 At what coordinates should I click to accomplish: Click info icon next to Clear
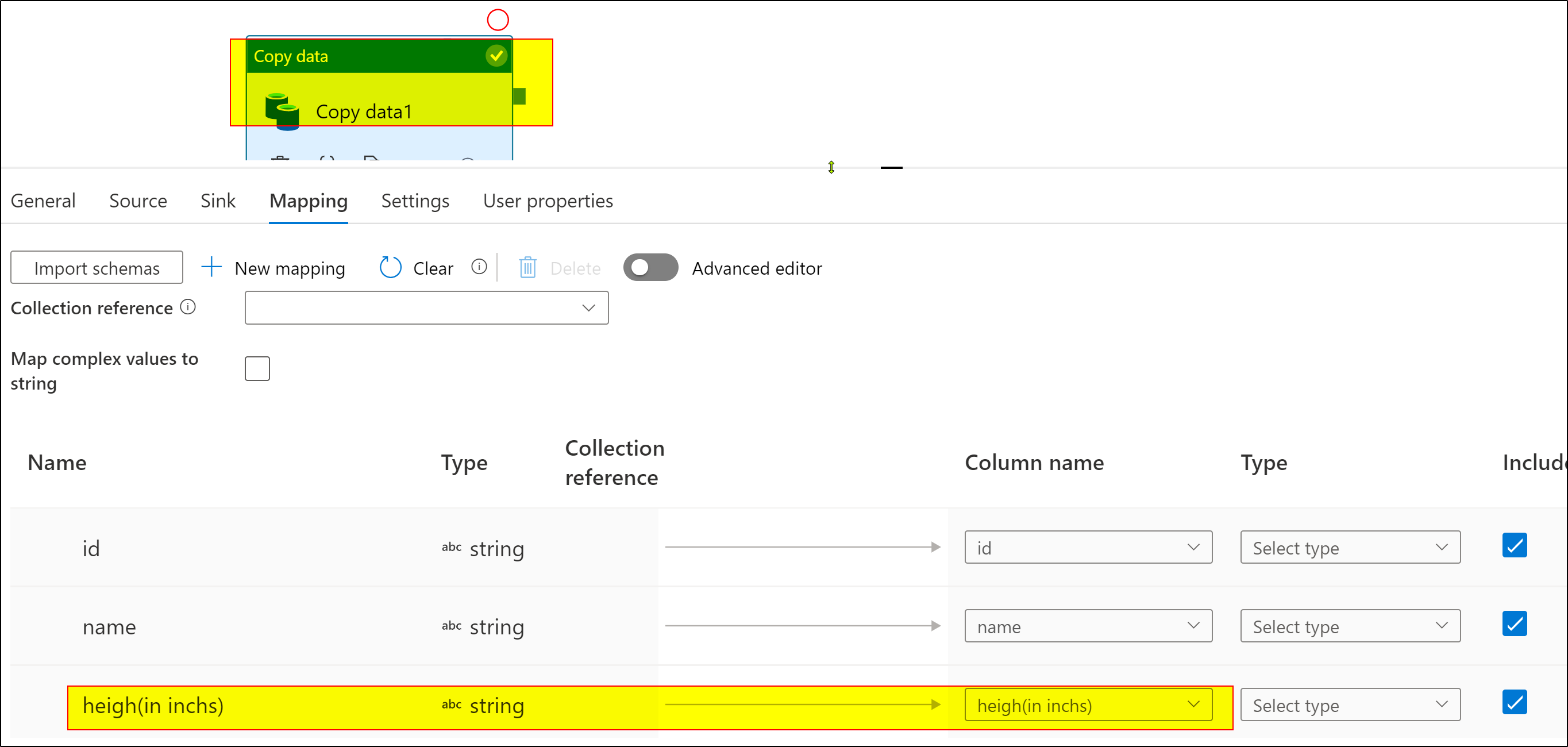(479, 267)
